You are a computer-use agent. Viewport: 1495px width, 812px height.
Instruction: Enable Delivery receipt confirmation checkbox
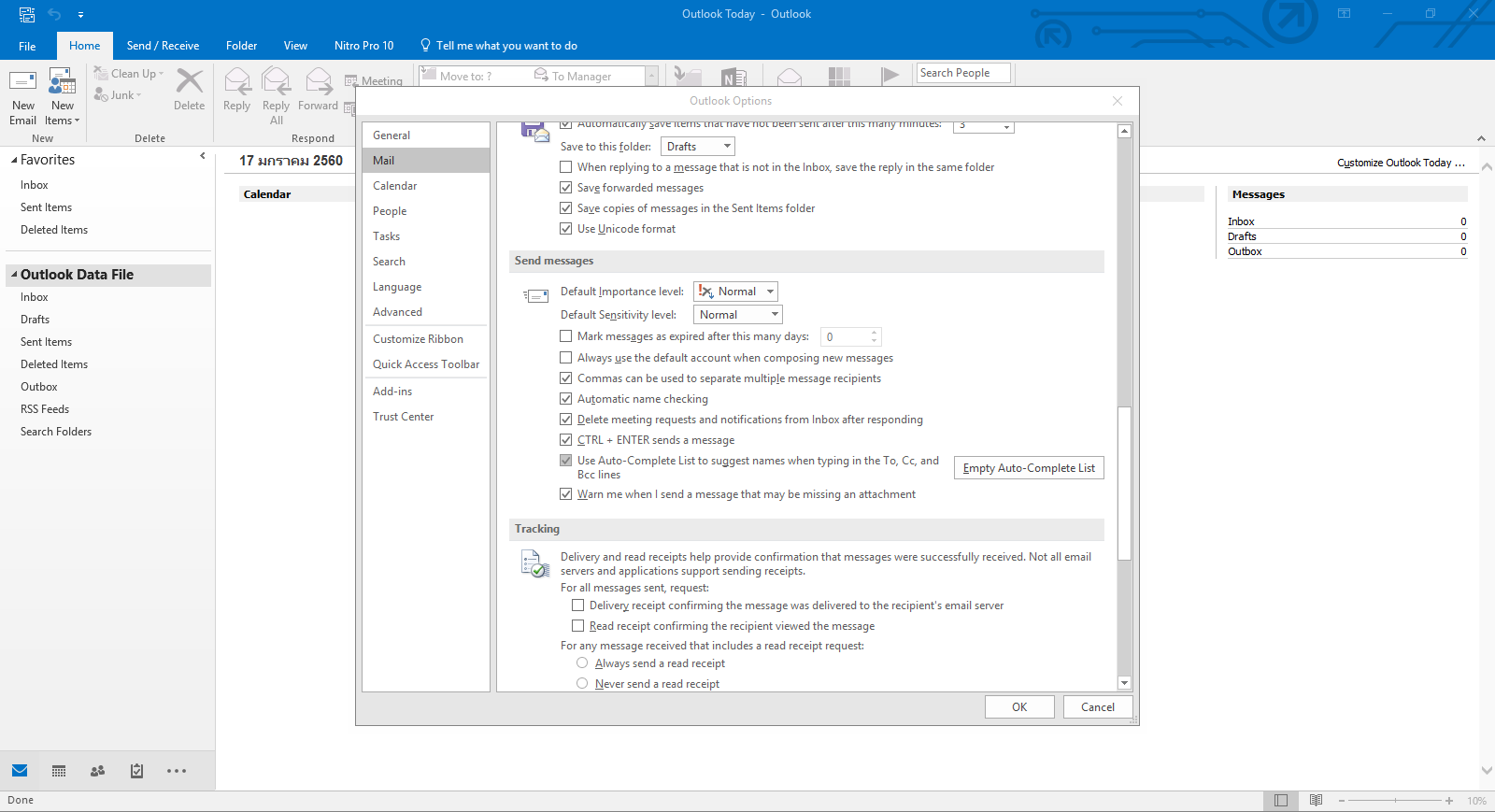pyautogui.click(x=577, y=605)
